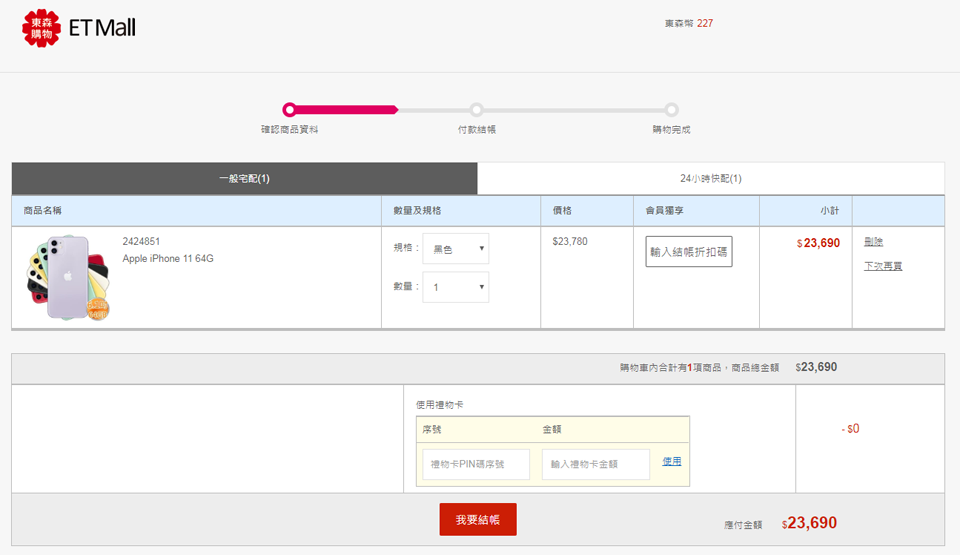Click the 輸入禮物卡金額 input field
Screen dimensions: 960x555
click(x=596, y=464)
